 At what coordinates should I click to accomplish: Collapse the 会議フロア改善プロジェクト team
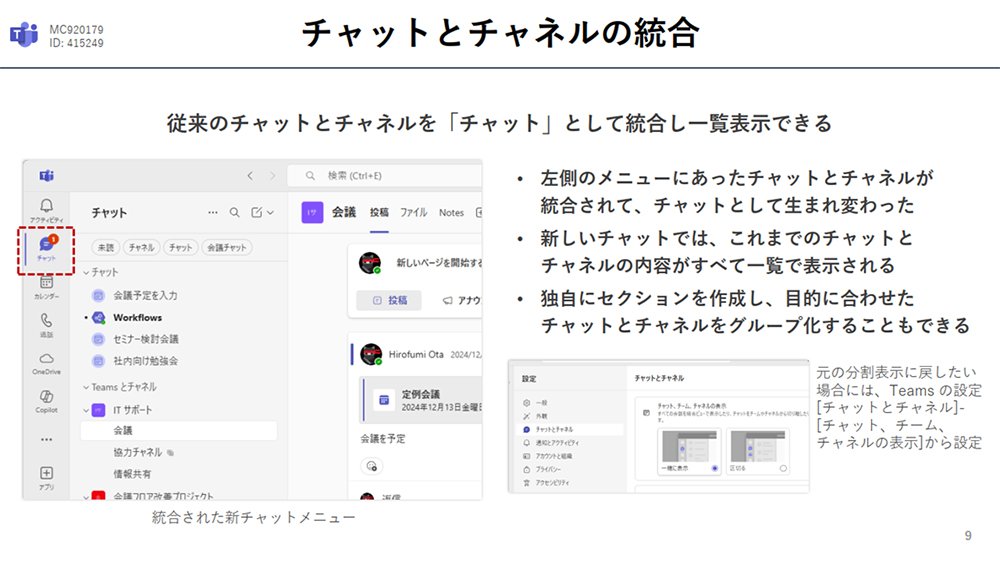tap(86, 496)
